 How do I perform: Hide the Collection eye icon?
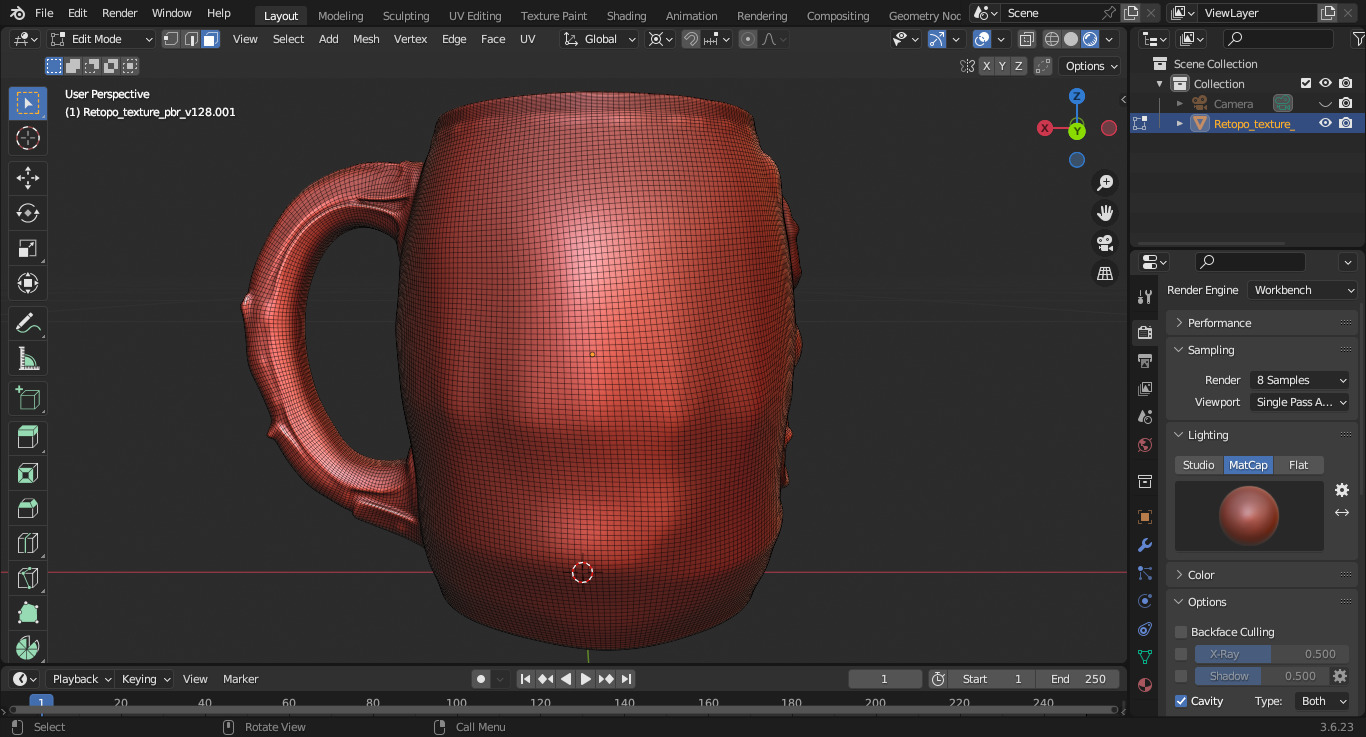click(x=1325, y=84)
